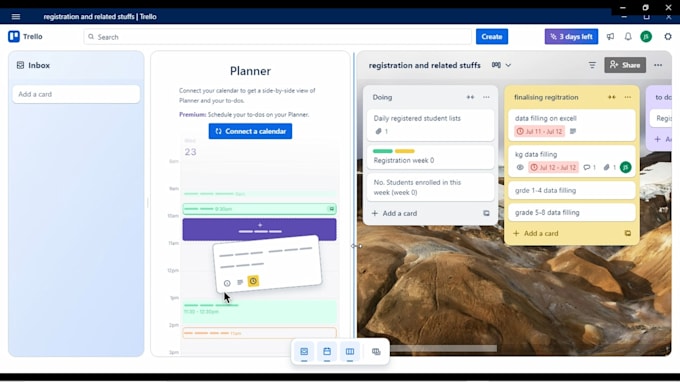680x382 pixels.
Task: Open the board filter icon
Action: 592,65
